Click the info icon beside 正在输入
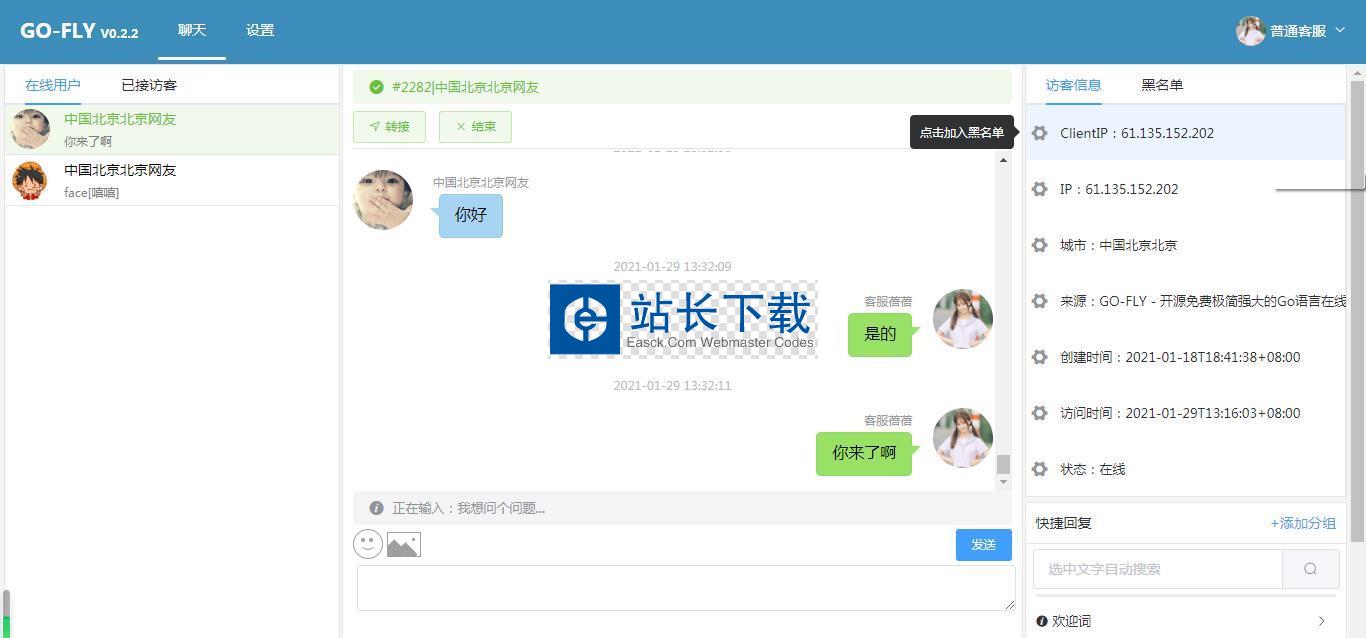The height and width of the screenshot is (638, 1366). click(376, 508)
